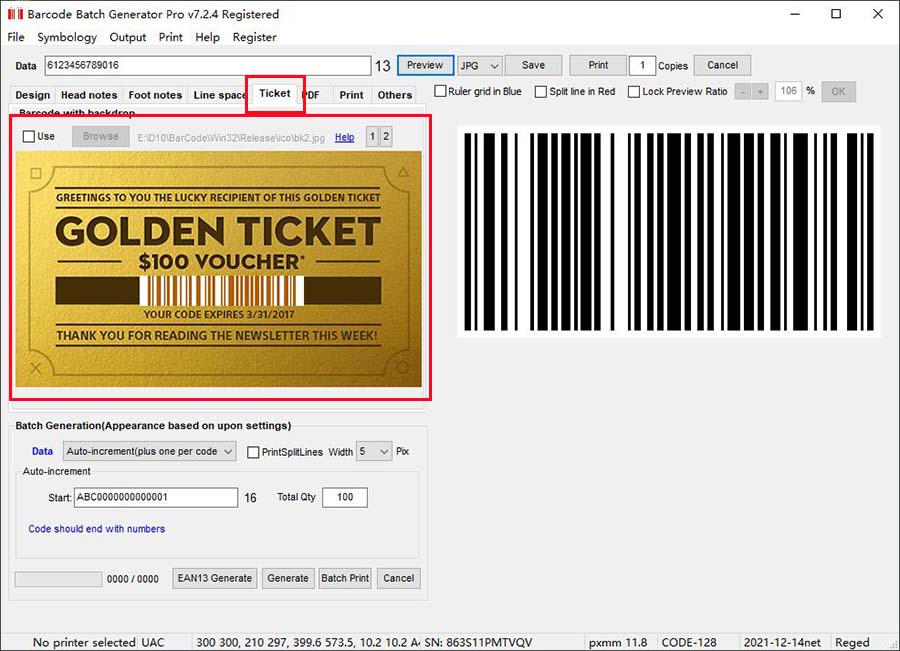Click the EAN13 Generate button
The height and width of the screenshot is (651, 900).
click(215, 579)
